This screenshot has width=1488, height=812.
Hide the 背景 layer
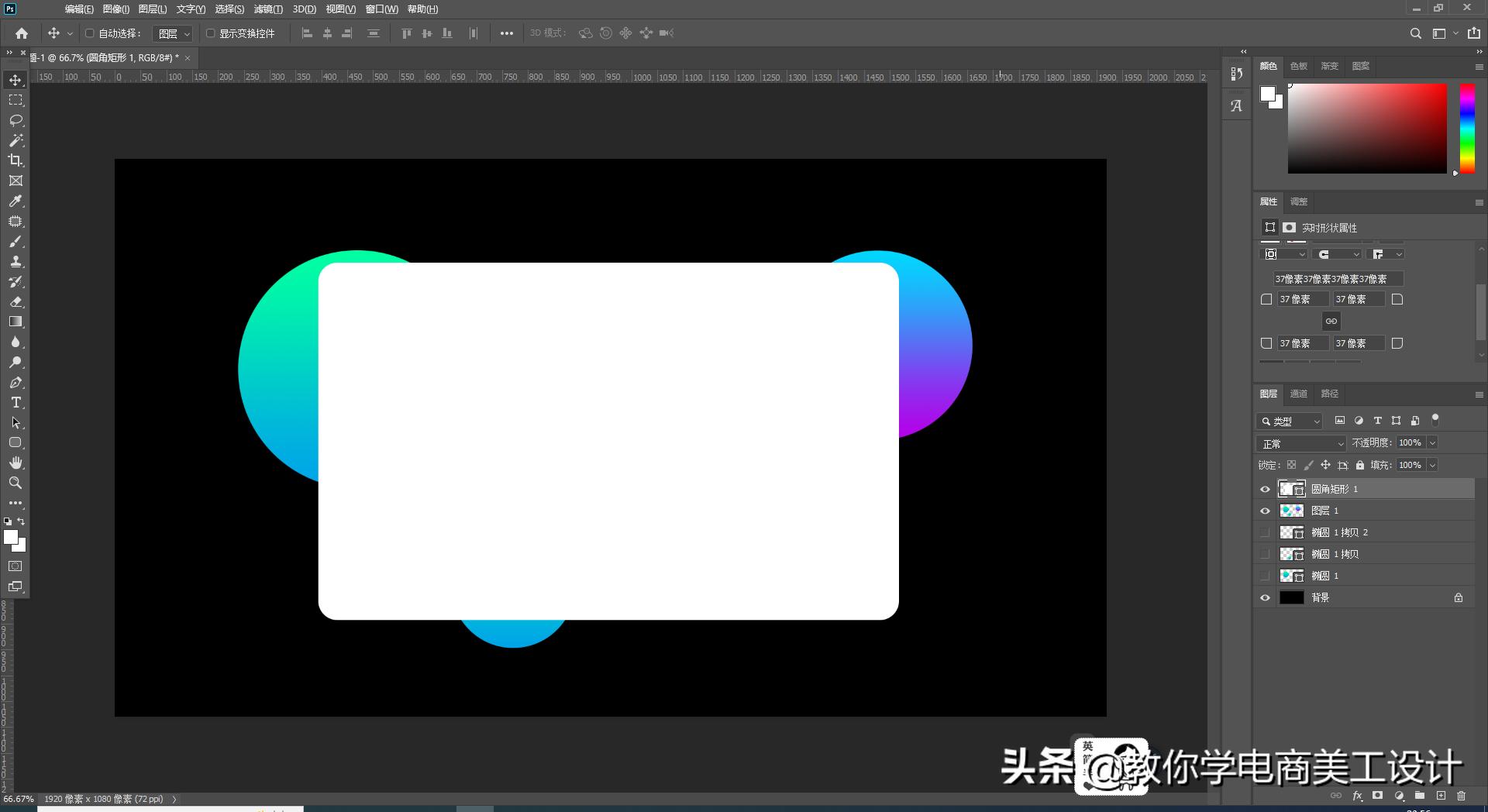[1266, 597]
